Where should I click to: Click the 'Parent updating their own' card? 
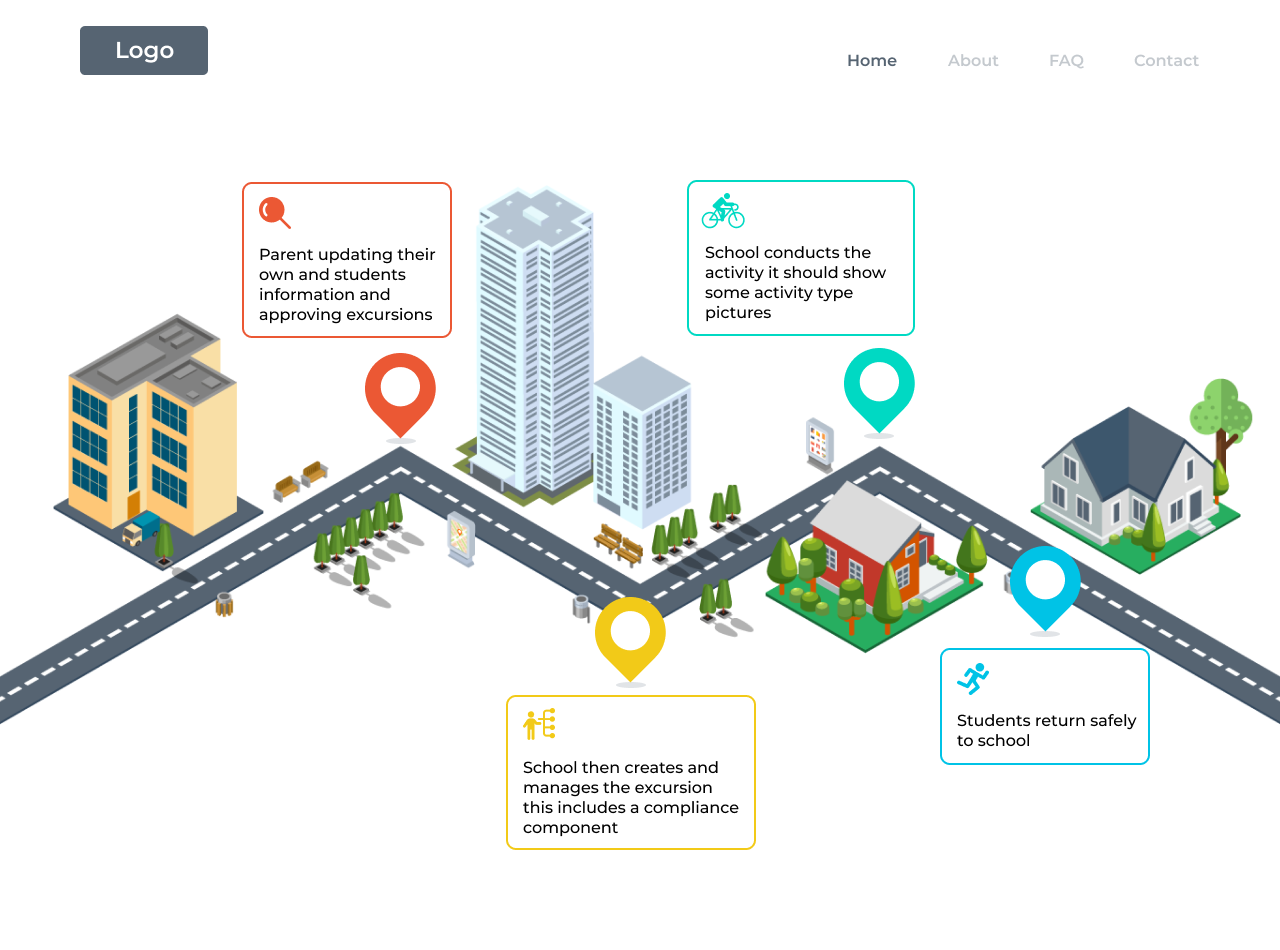(x=347, y=258)
